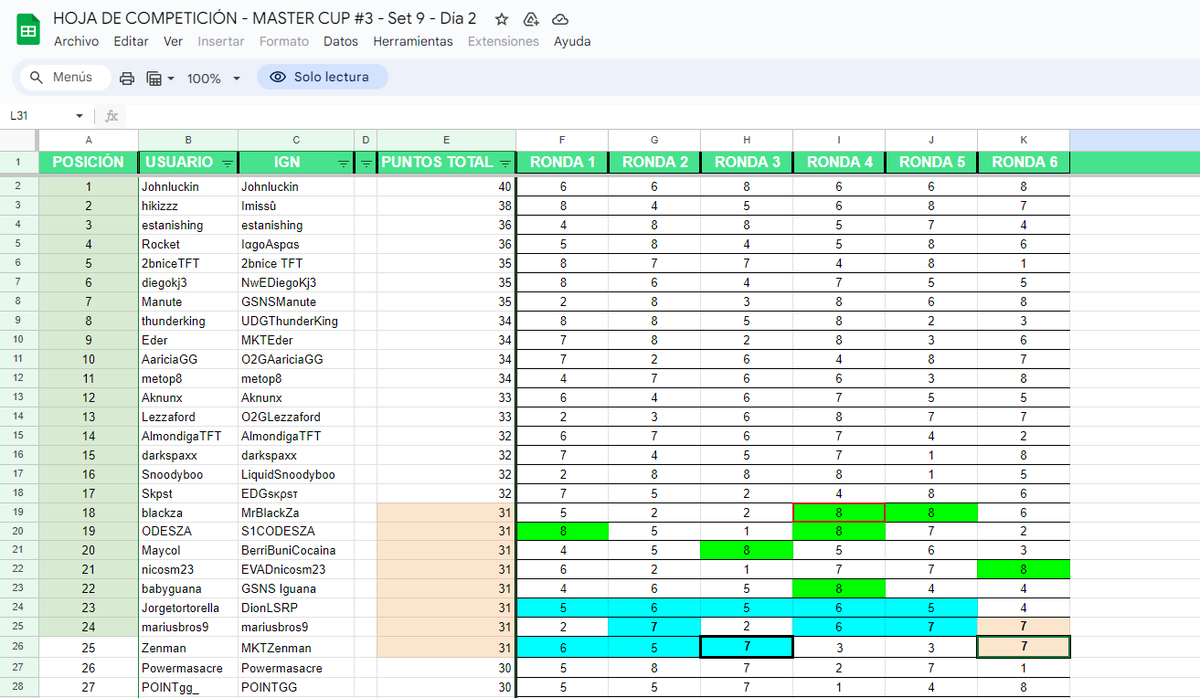Open the IGN column filter
Viewport: 1200px width, 698px height.
pyautogui.click(x=343, y=162)
